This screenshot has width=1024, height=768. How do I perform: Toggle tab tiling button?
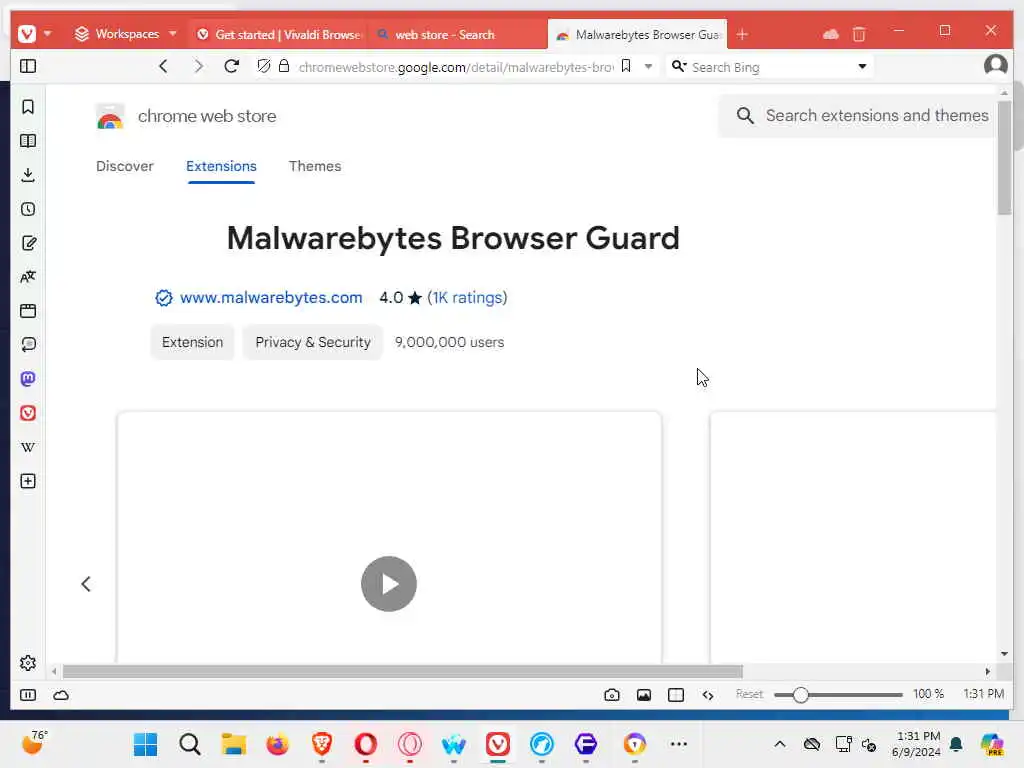[x=676, y=695]
